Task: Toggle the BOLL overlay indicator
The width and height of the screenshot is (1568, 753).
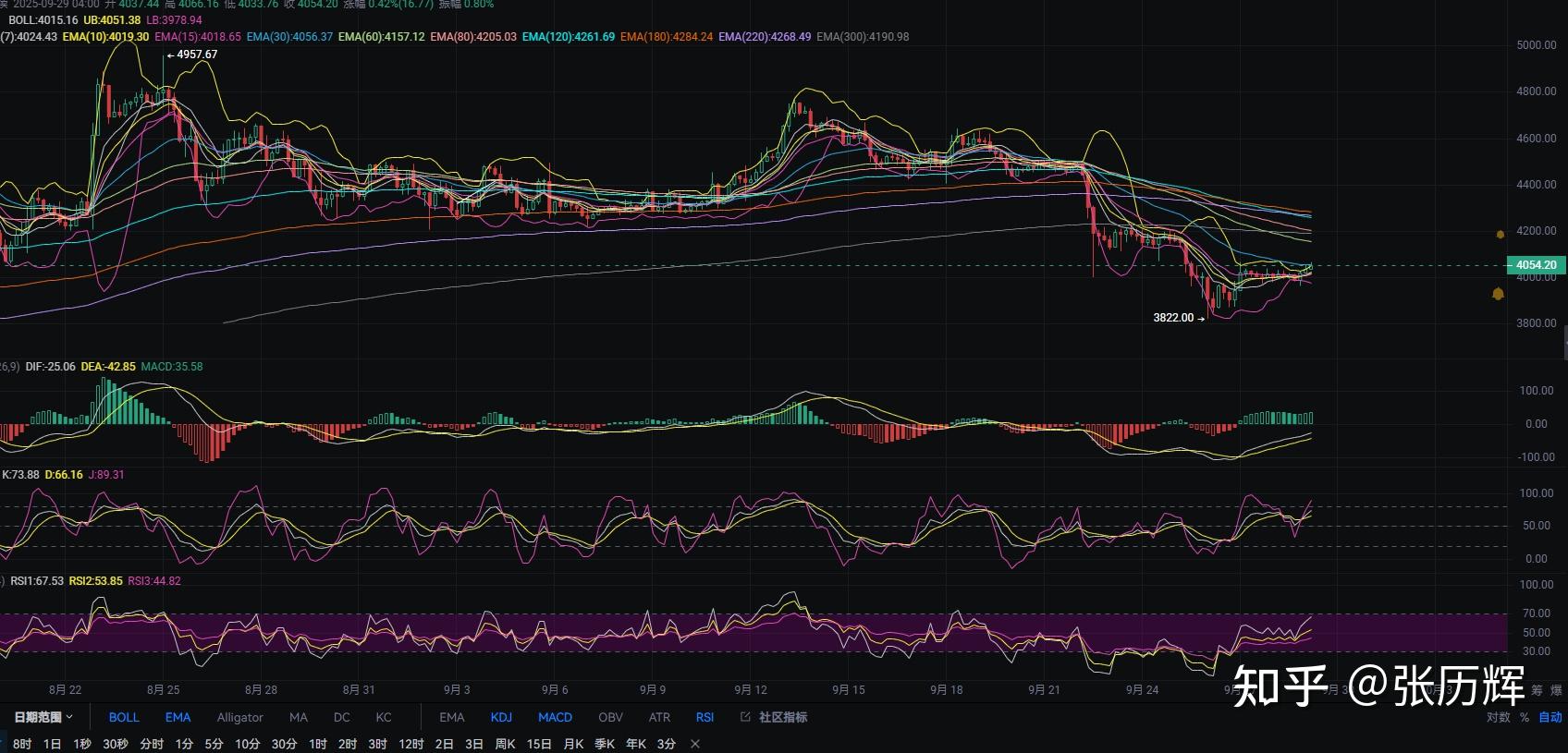Action: (x=124, y=717)
